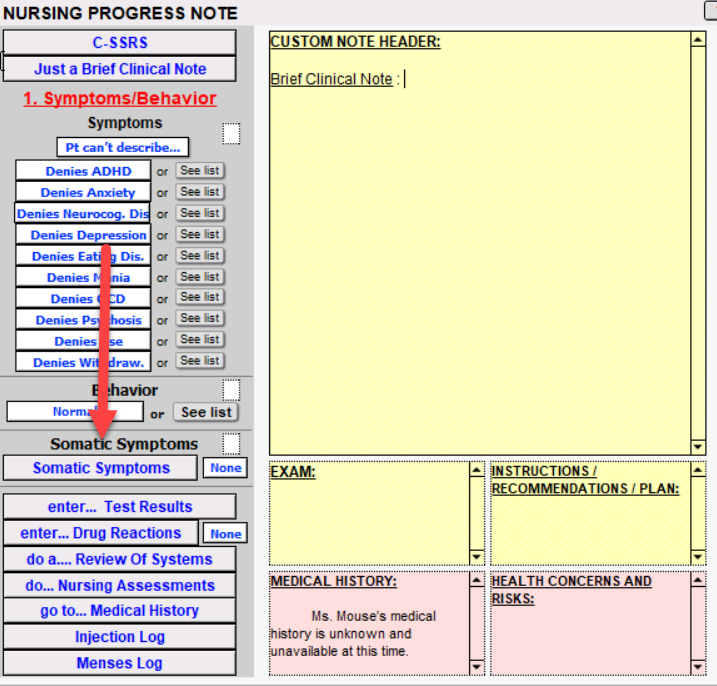Open do a... Review Of Systems

pyautogui.click(x=120, y=559)
